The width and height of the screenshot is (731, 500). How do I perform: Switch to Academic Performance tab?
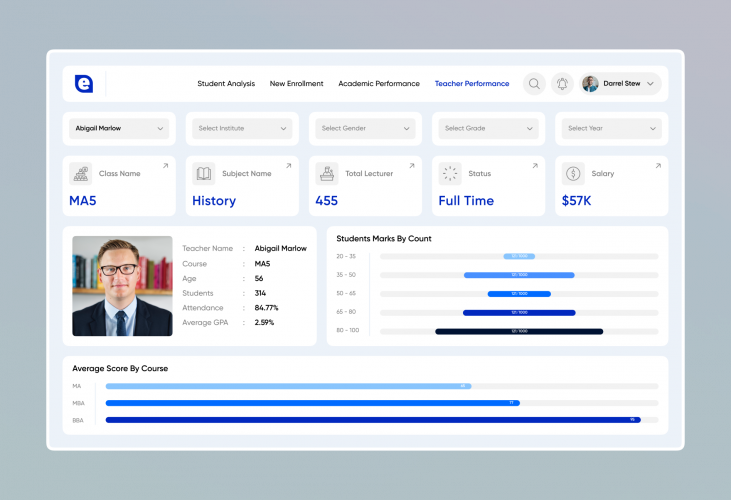[x=379, y=84]
